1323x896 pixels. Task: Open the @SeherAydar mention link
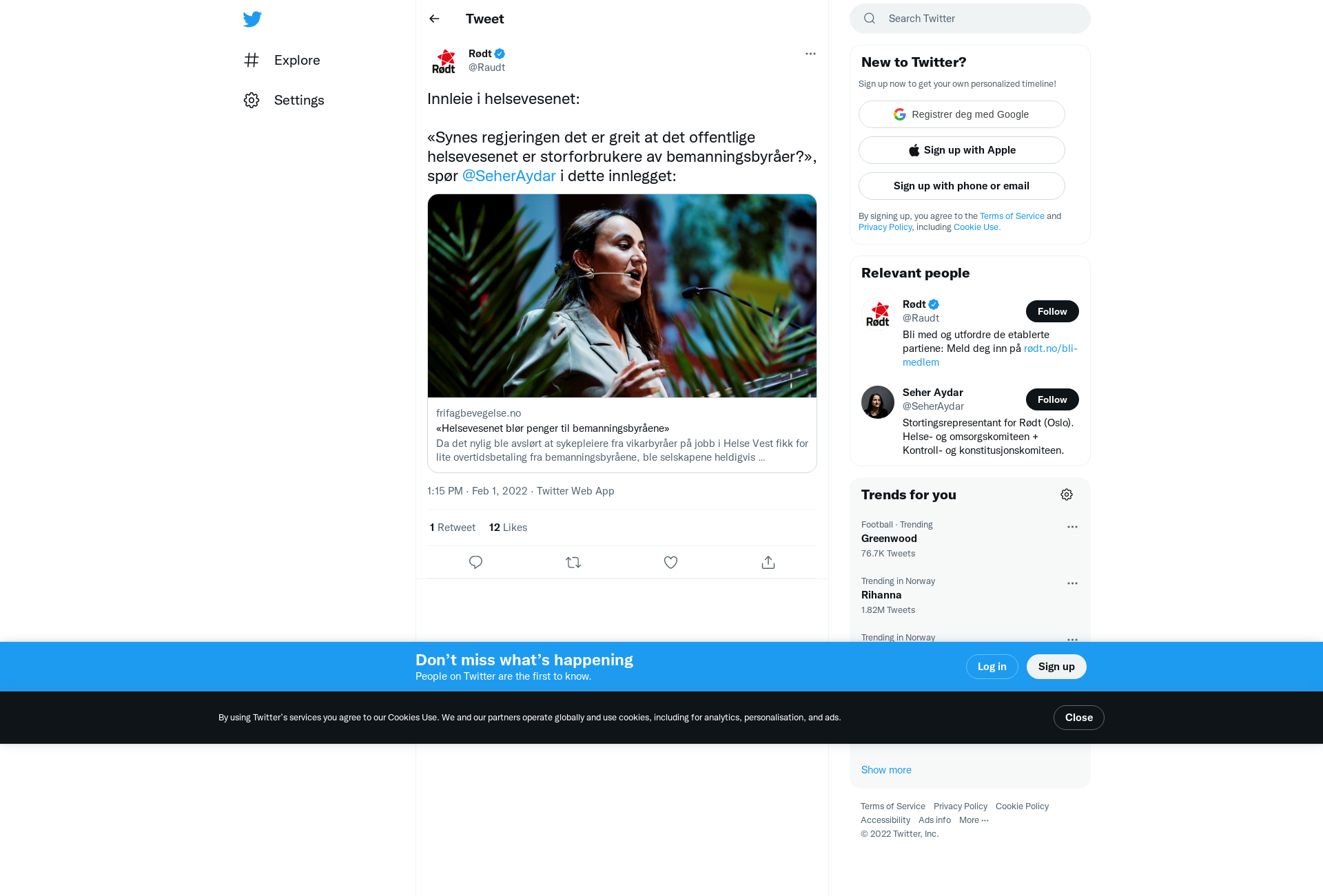tap(509, 176)
